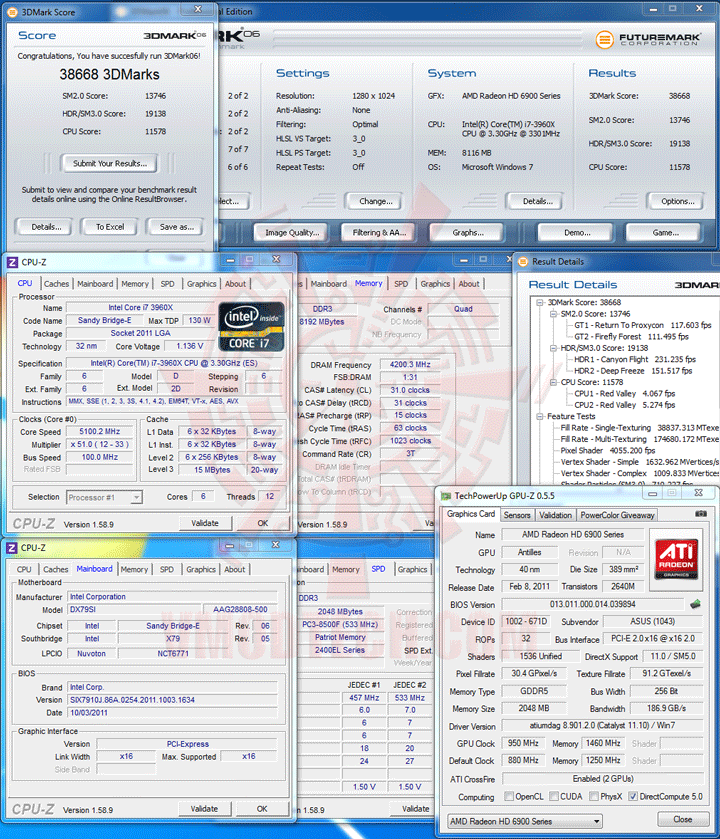The image size is (720, 839).
Task: Click the green BIOS save chip icon
Action: point(695,604)
